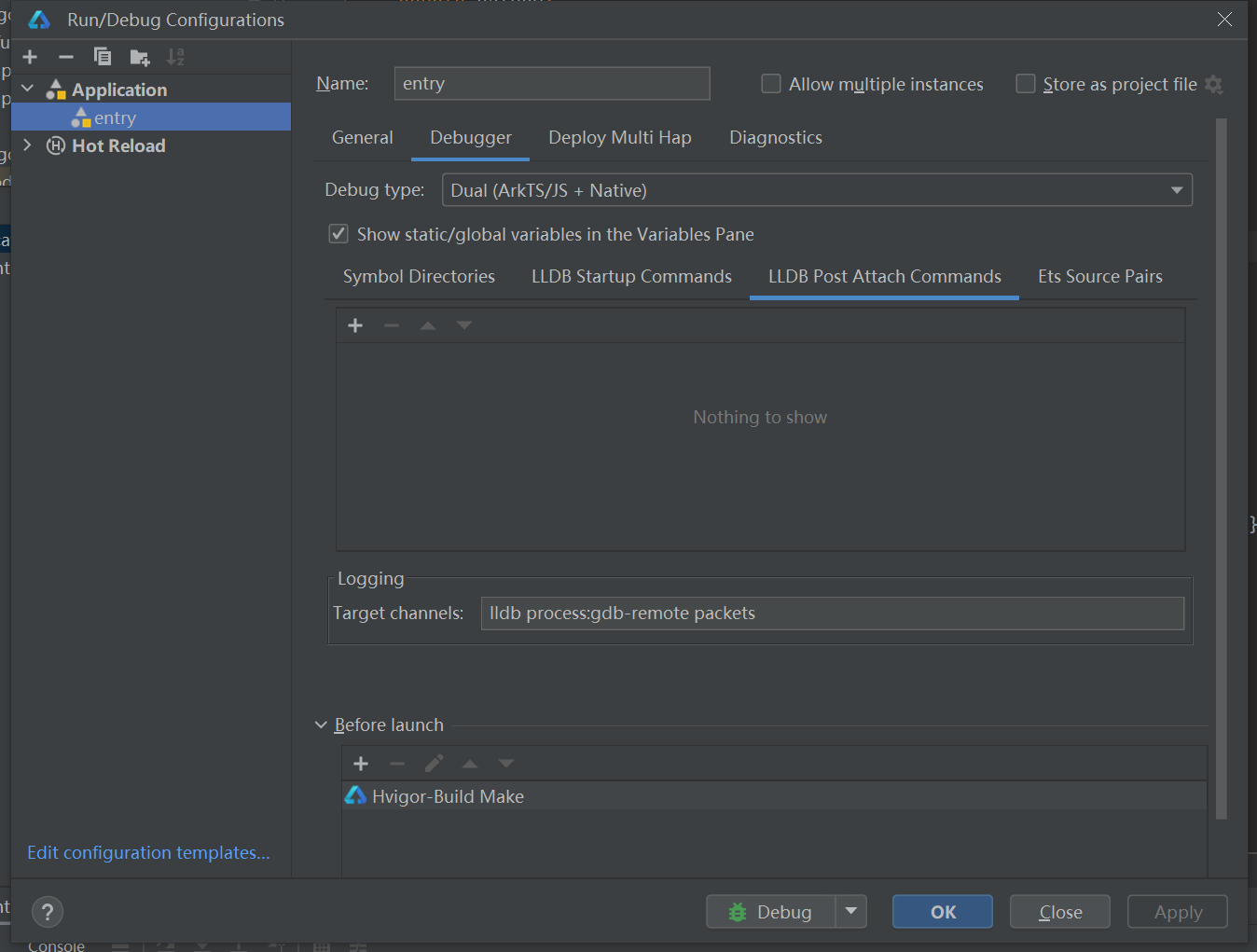Image resolution: width=1257 pixels, height=952 pixels.
Task: Focus the Target channels input field
Action: coord(833,613)
